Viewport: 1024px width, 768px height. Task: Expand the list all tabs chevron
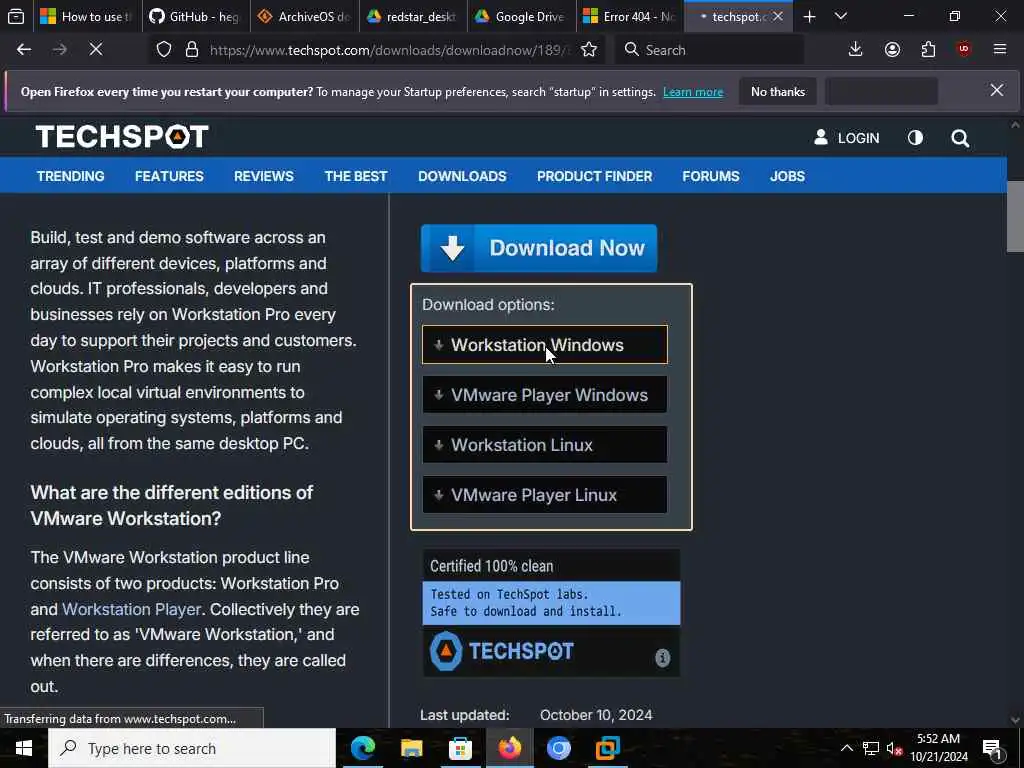pyautogui.click(x=841, y=16)
